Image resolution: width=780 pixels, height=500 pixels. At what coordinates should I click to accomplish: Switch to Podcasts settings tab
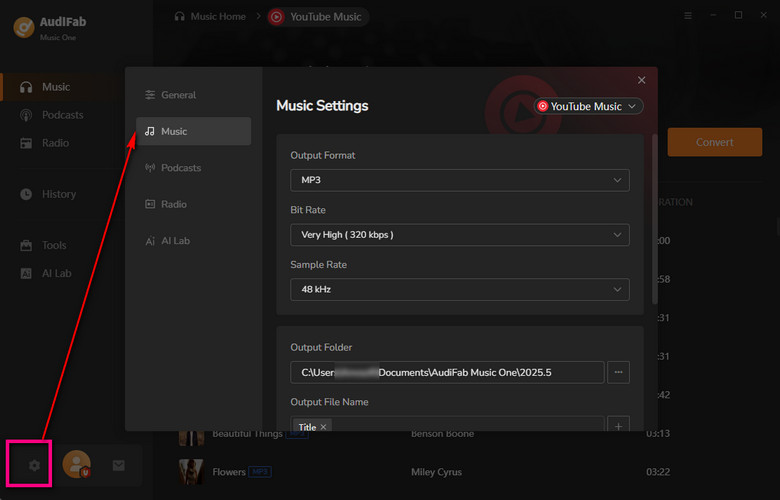[194, 168]
